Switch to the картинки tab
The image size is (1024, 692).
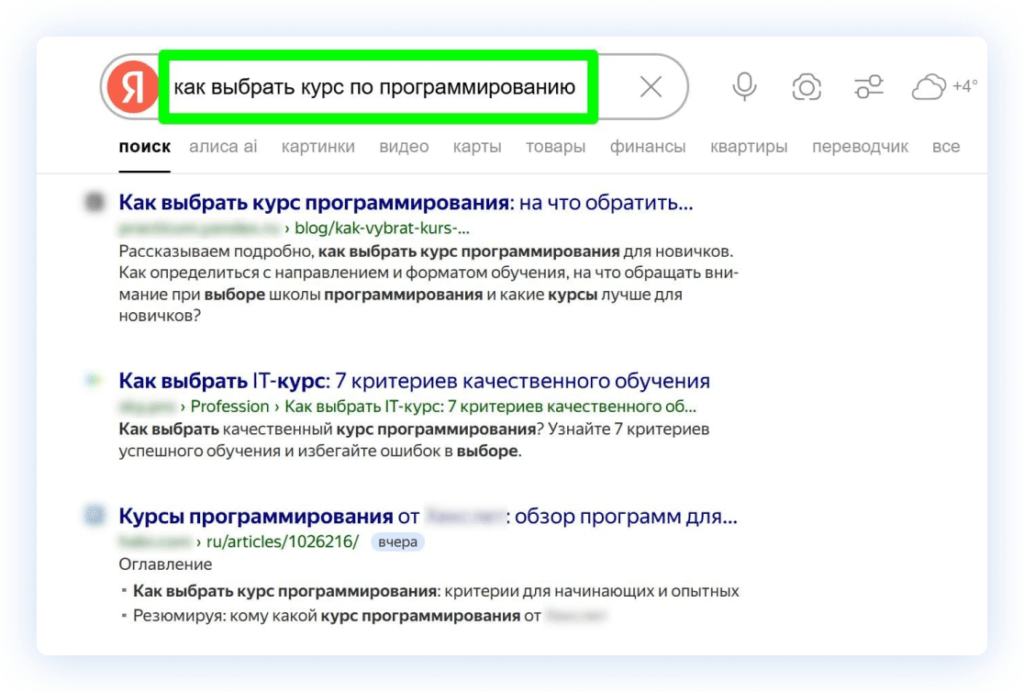coord(318,147)
